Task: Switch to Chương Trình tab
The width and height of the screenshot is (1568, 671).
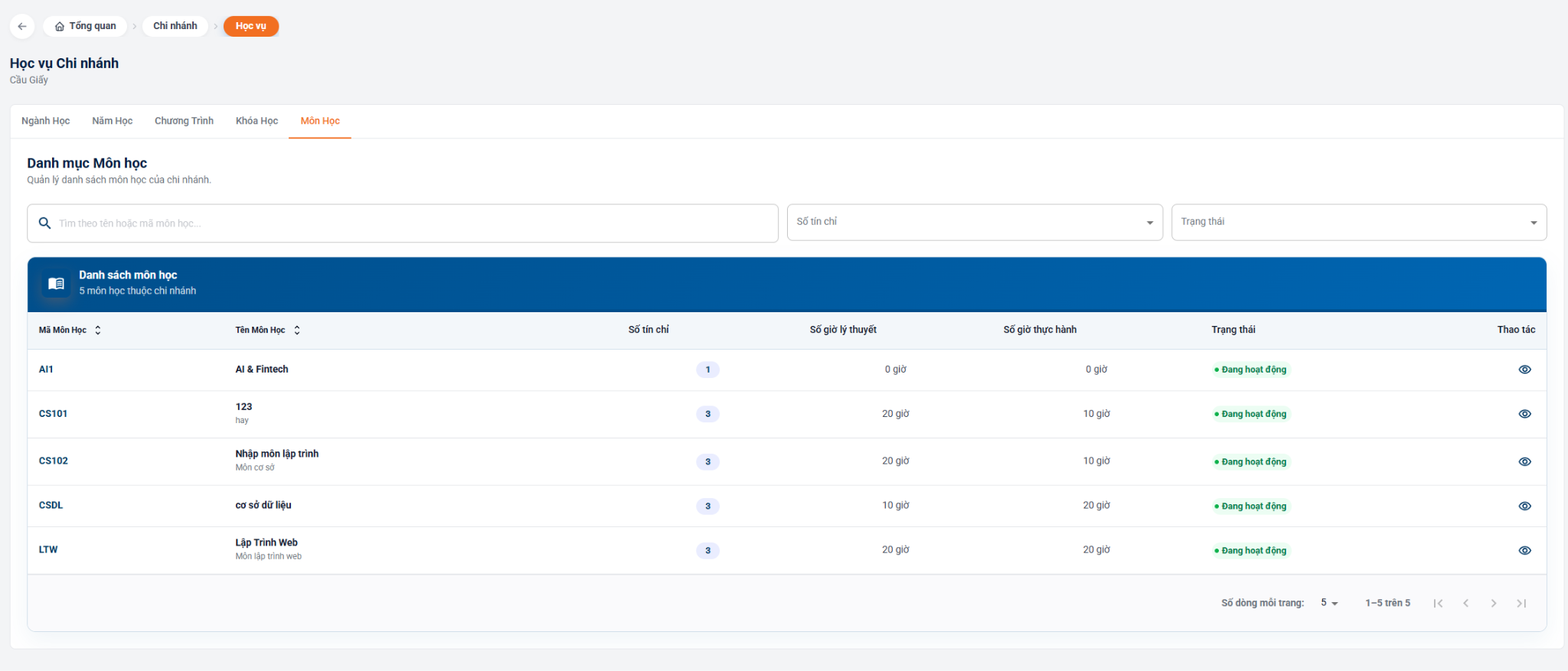Action: [x=184, y=121]
